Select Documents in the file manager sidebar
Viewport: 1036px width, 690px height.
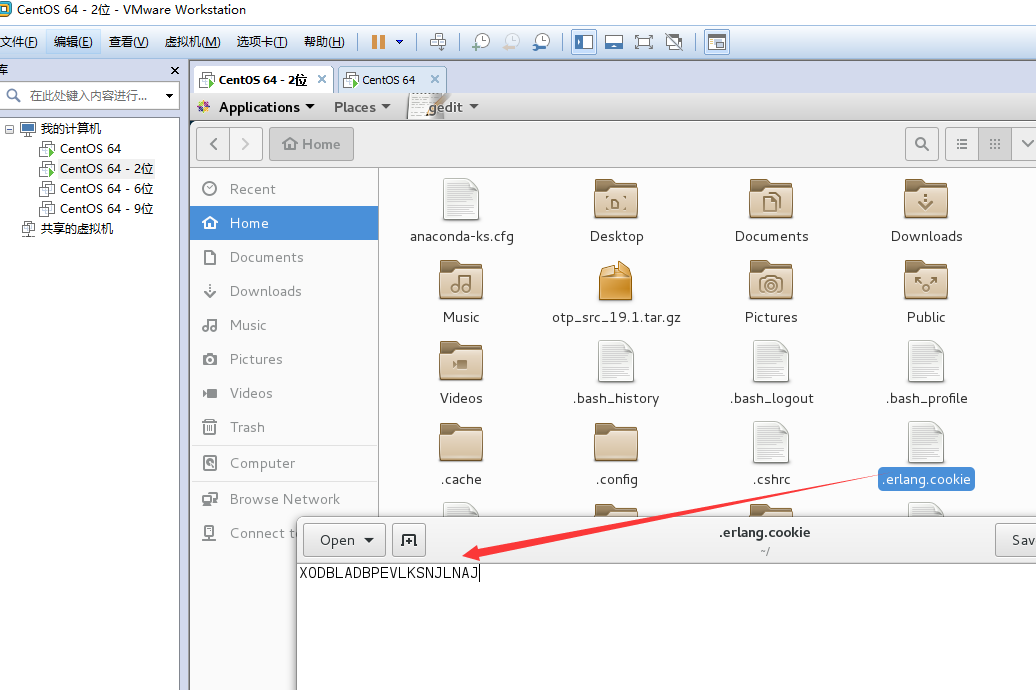pyautogui.click(x=284, y=257)
